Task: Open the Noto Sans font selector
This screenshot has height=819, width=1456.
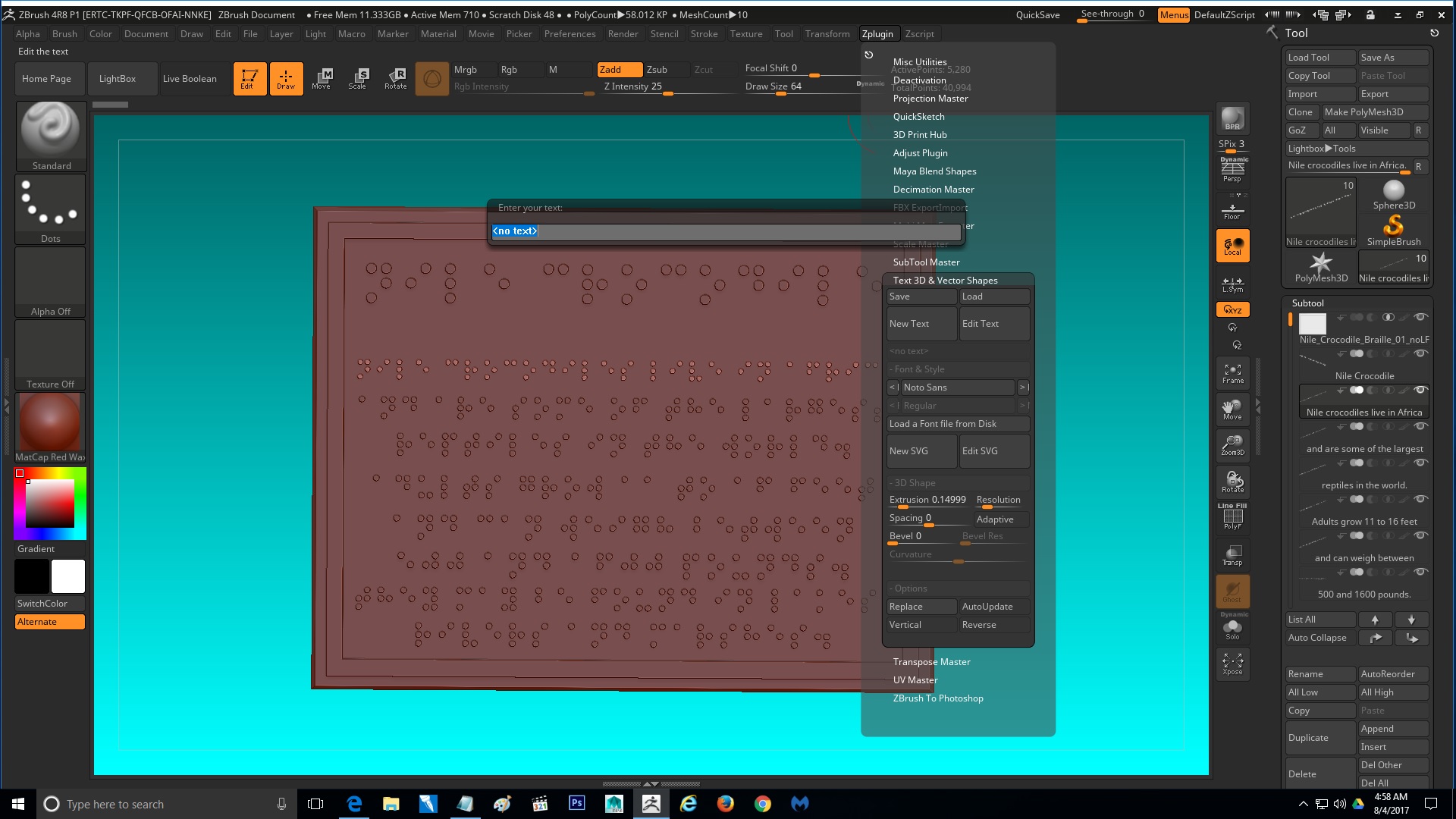Action: click(958, 388)
